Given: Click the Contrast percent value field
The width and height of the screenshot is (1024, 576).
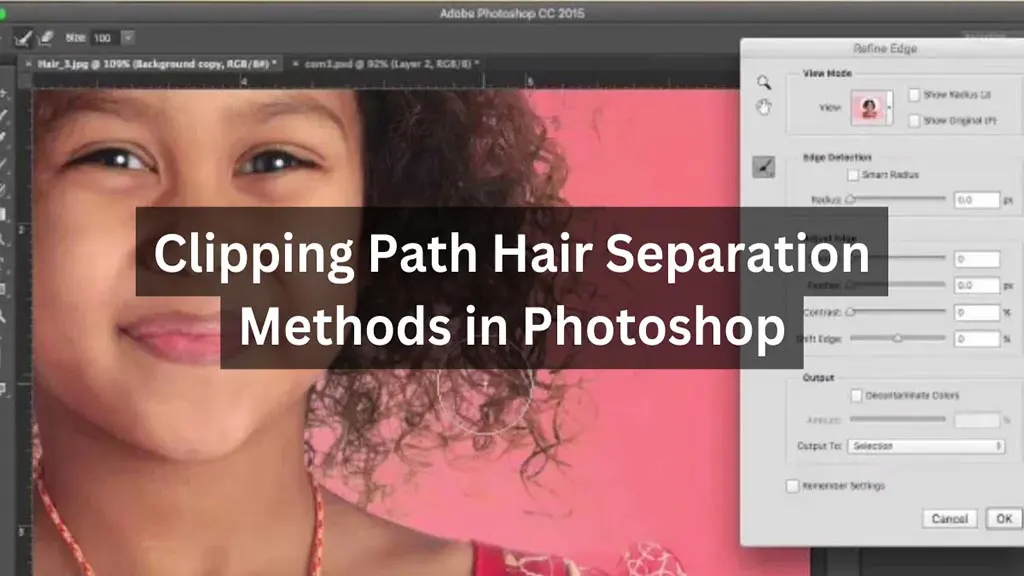Looking at the screenshot, I should [976, 313].
